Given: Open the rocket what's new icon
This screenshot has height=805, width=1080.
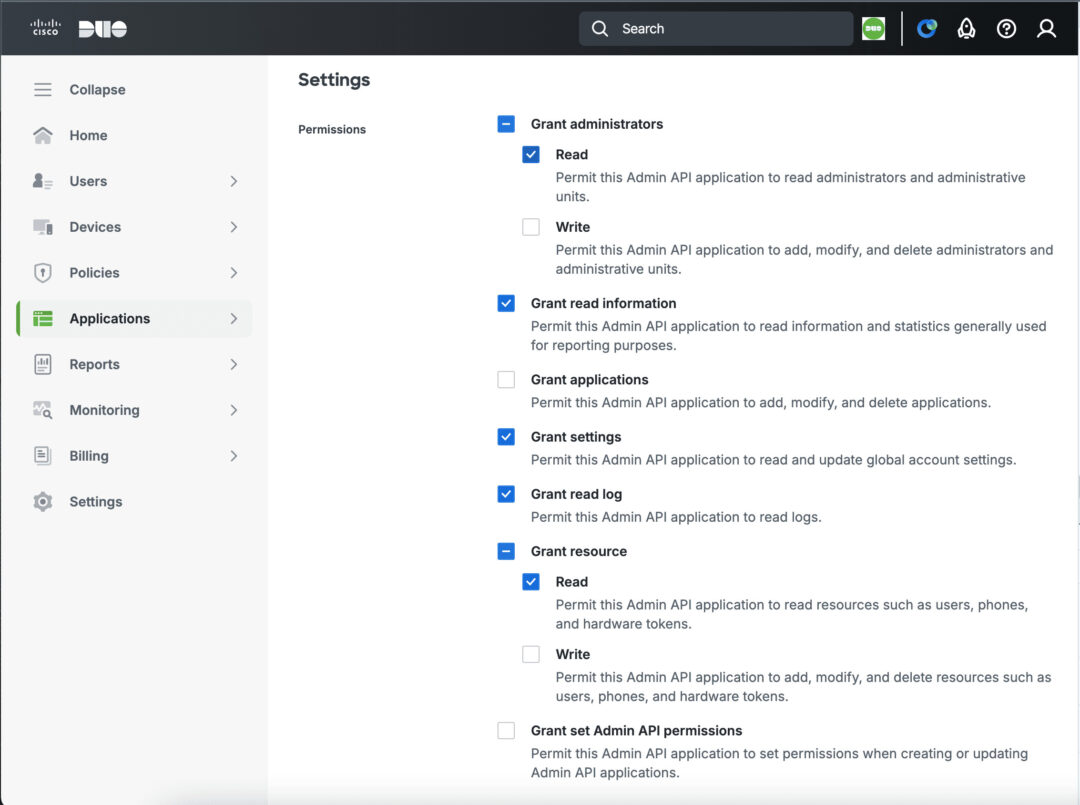Looking at the screenshot, I should (966, 28).
